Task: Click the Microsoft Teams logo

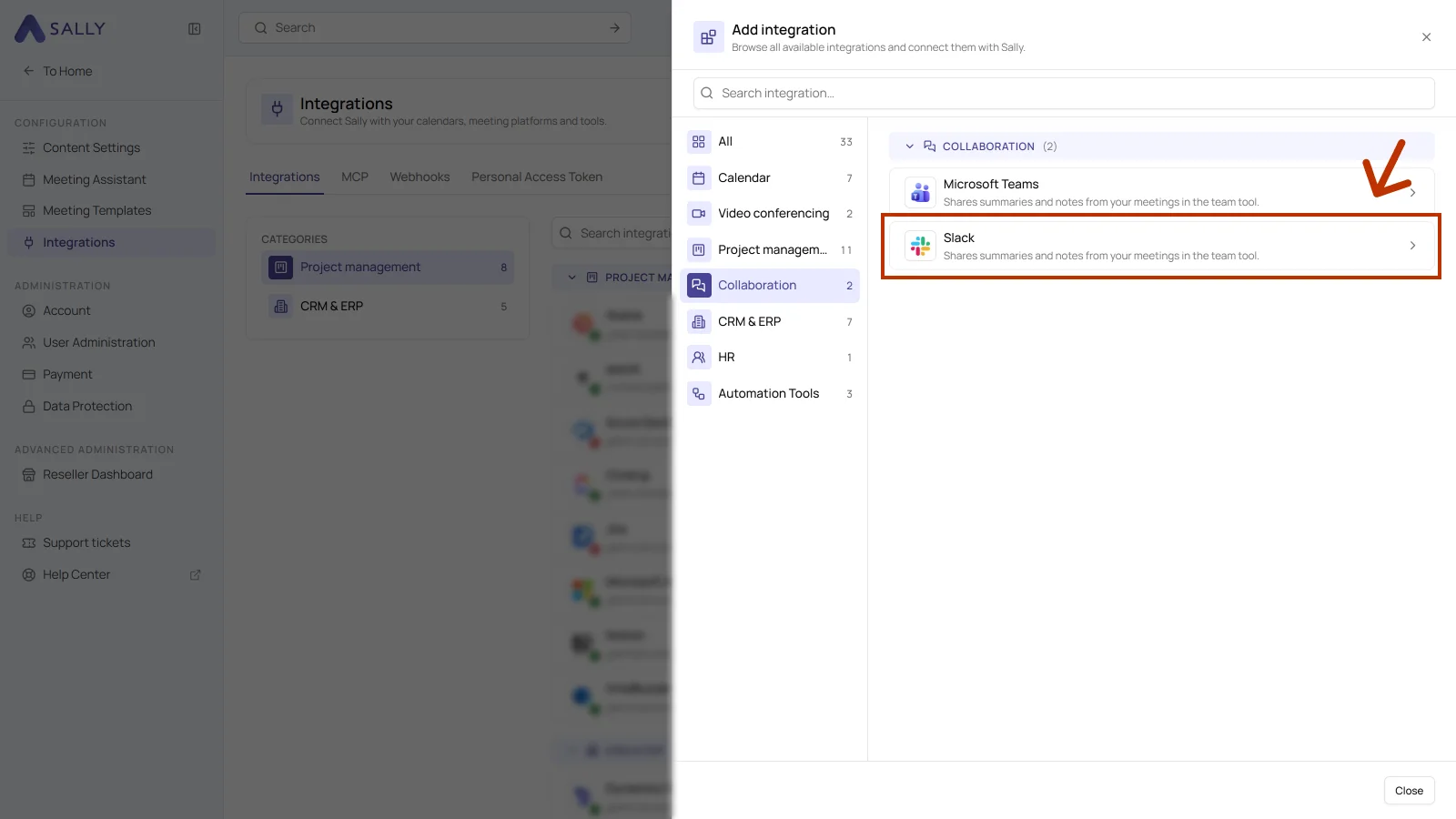Action: point(920,192)
